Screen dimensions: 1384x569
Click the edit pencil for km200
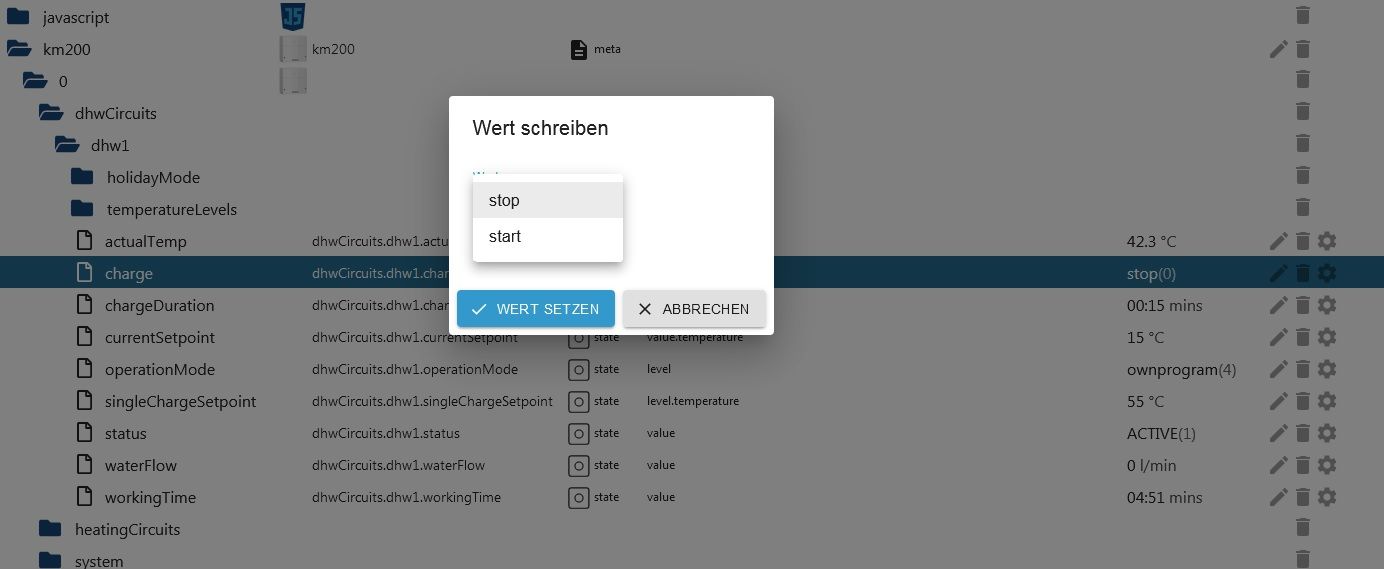pos(1278,49)
